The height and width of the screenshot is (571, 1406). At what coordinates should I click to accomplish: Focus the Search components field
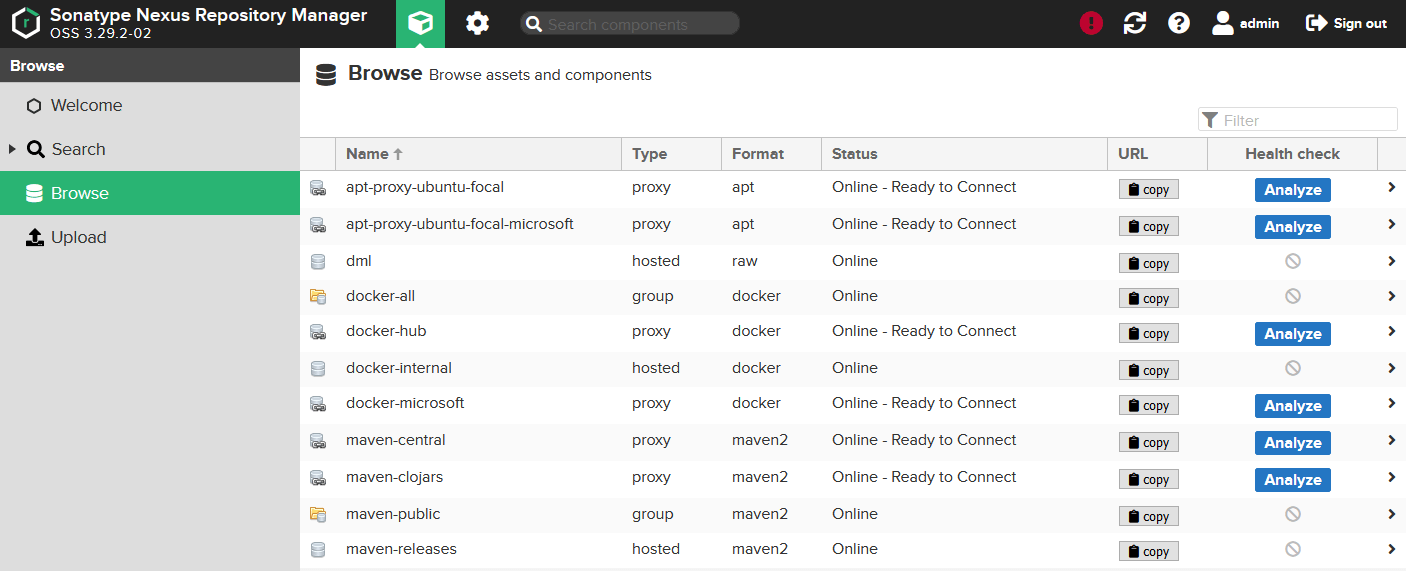point(630,24)
